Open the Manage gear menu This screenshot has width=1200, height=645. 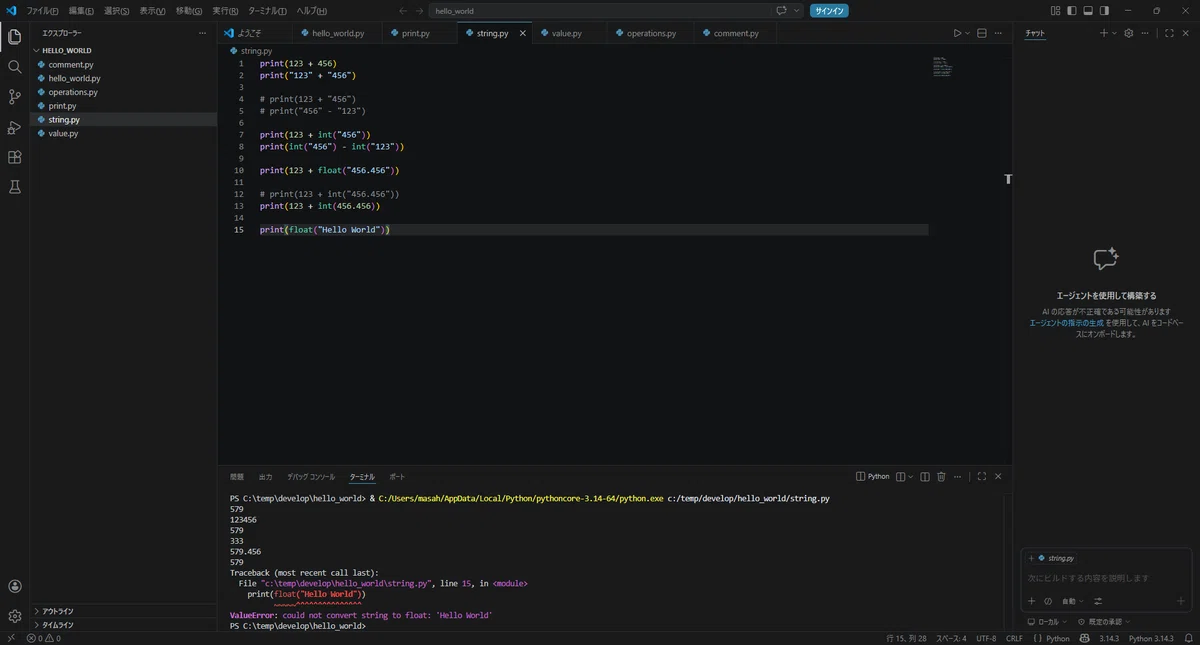click(14, 616)
